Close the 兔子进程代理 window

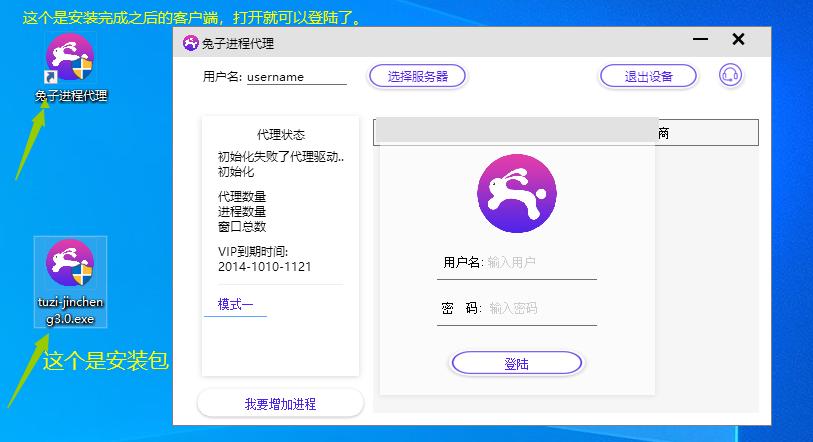coord(738,40)
